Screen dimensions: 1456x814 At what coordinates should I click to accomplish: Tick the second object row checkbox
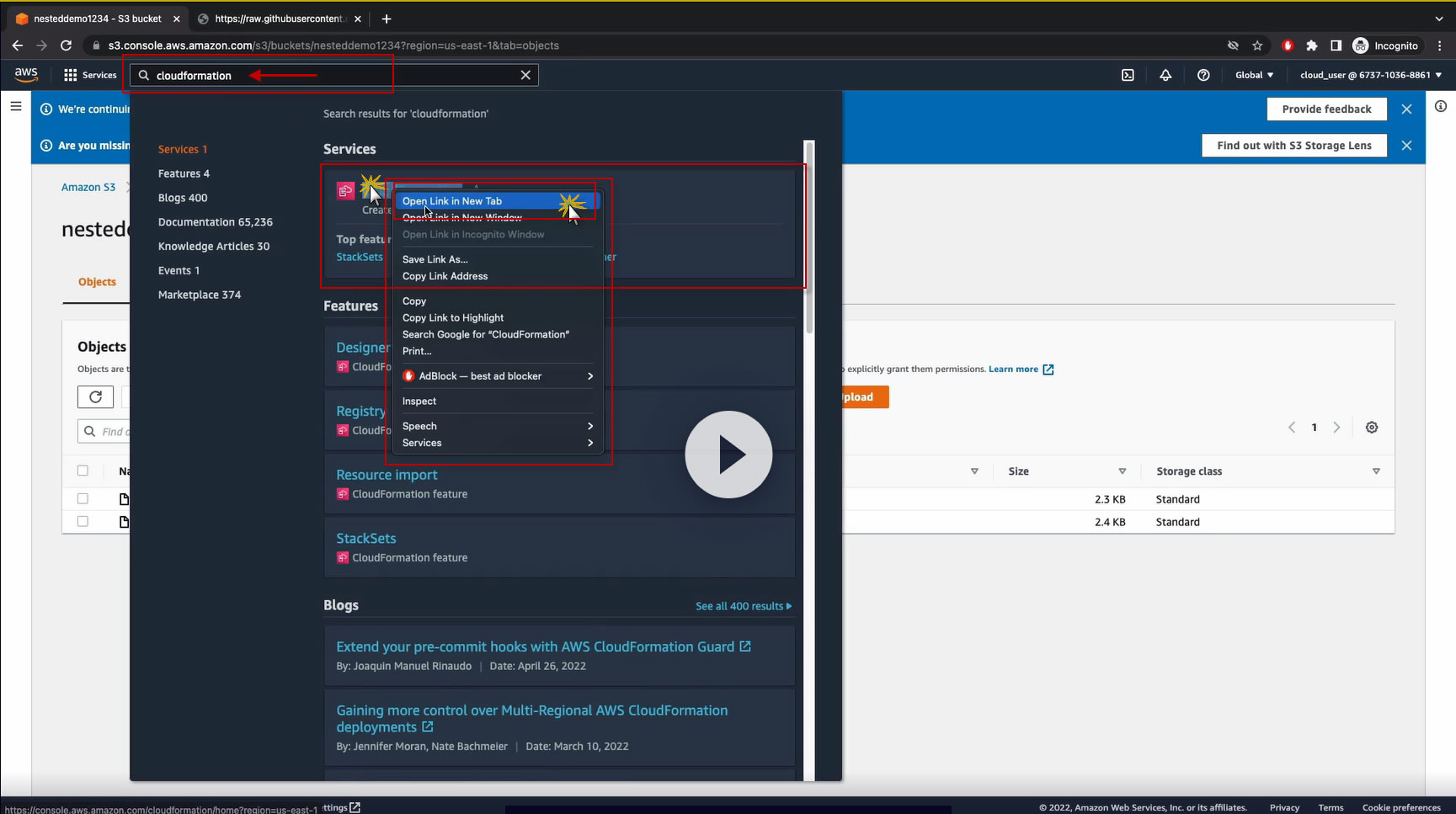83,521
